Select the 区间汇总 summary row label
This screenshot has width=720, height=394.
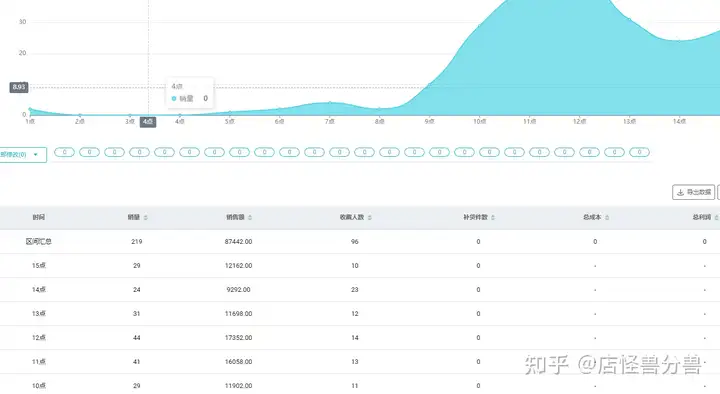[x=39, y=242]
